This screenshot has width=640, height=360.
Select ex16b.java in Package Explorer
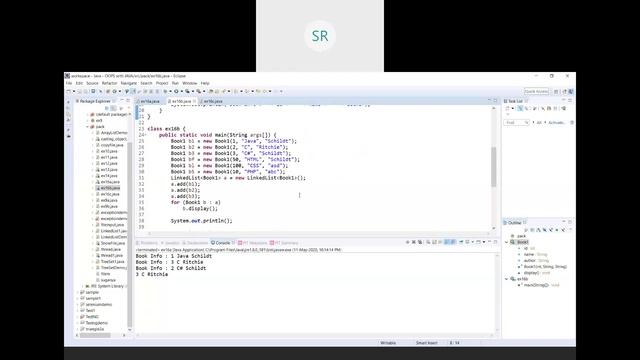(108, 188)
